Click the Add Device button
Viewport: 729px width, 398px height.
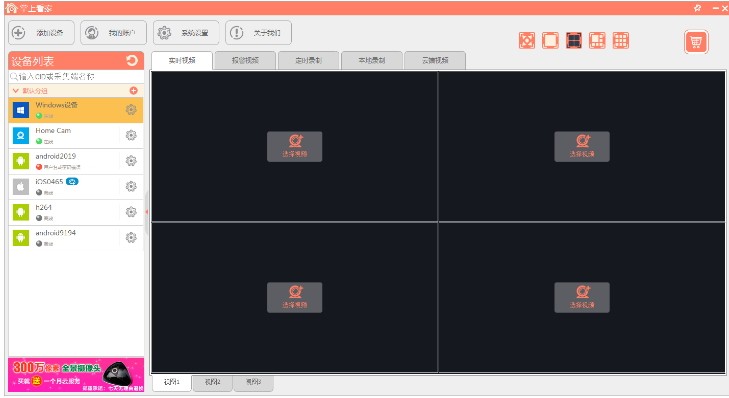tap(41, 33)
